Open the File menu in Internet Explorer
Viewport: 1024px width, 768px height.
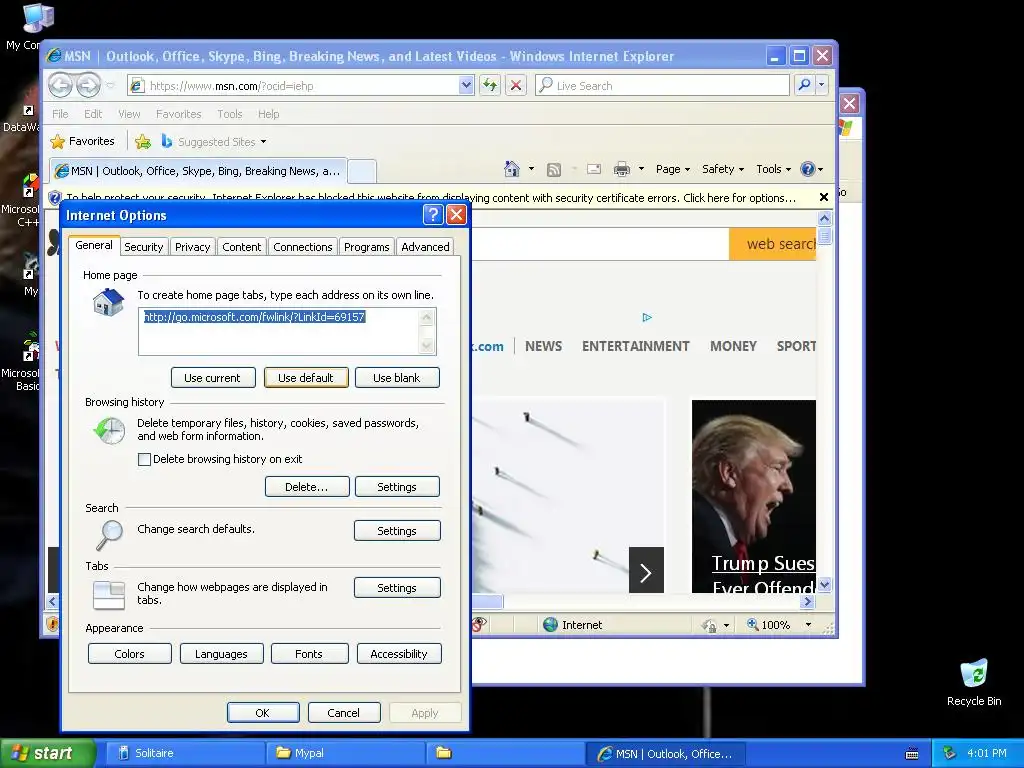point(60,114)
